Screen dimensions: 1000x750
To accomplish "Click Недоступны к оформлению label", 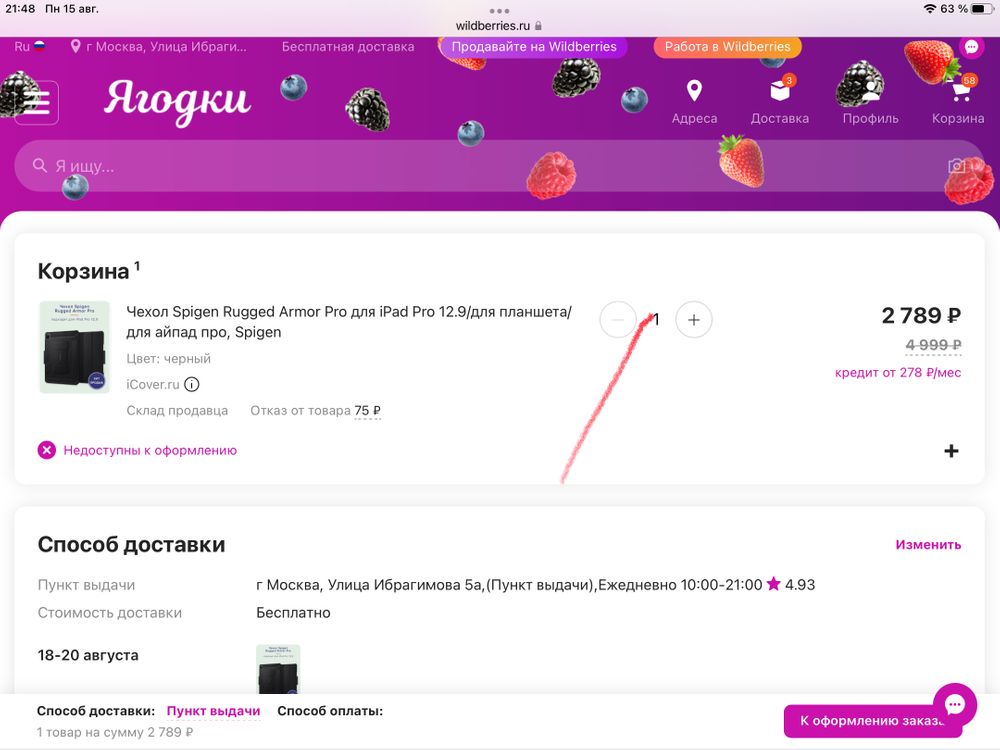I will pos(150,450).
